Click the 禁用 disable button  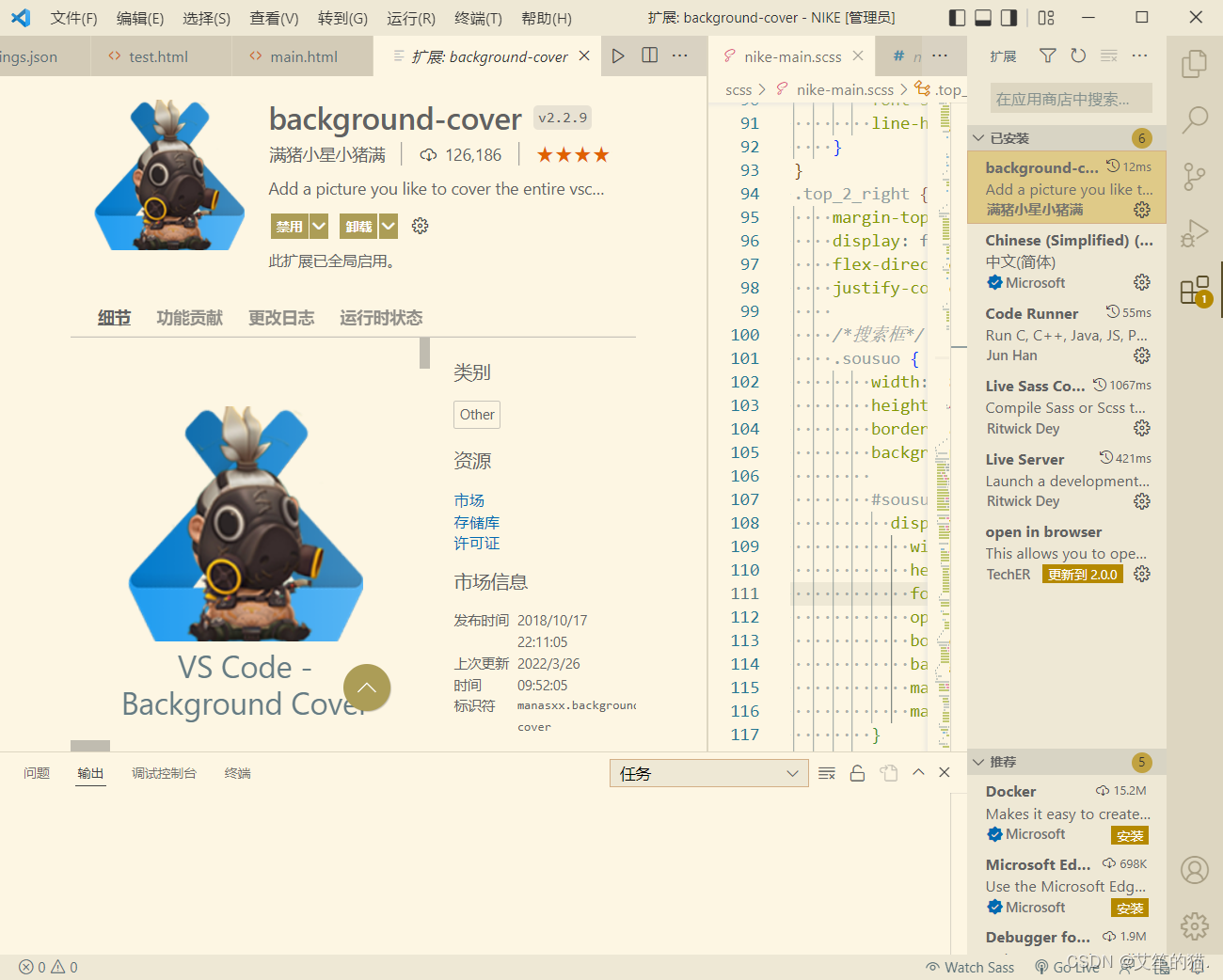pyautogui.click(x=290, y=226)
